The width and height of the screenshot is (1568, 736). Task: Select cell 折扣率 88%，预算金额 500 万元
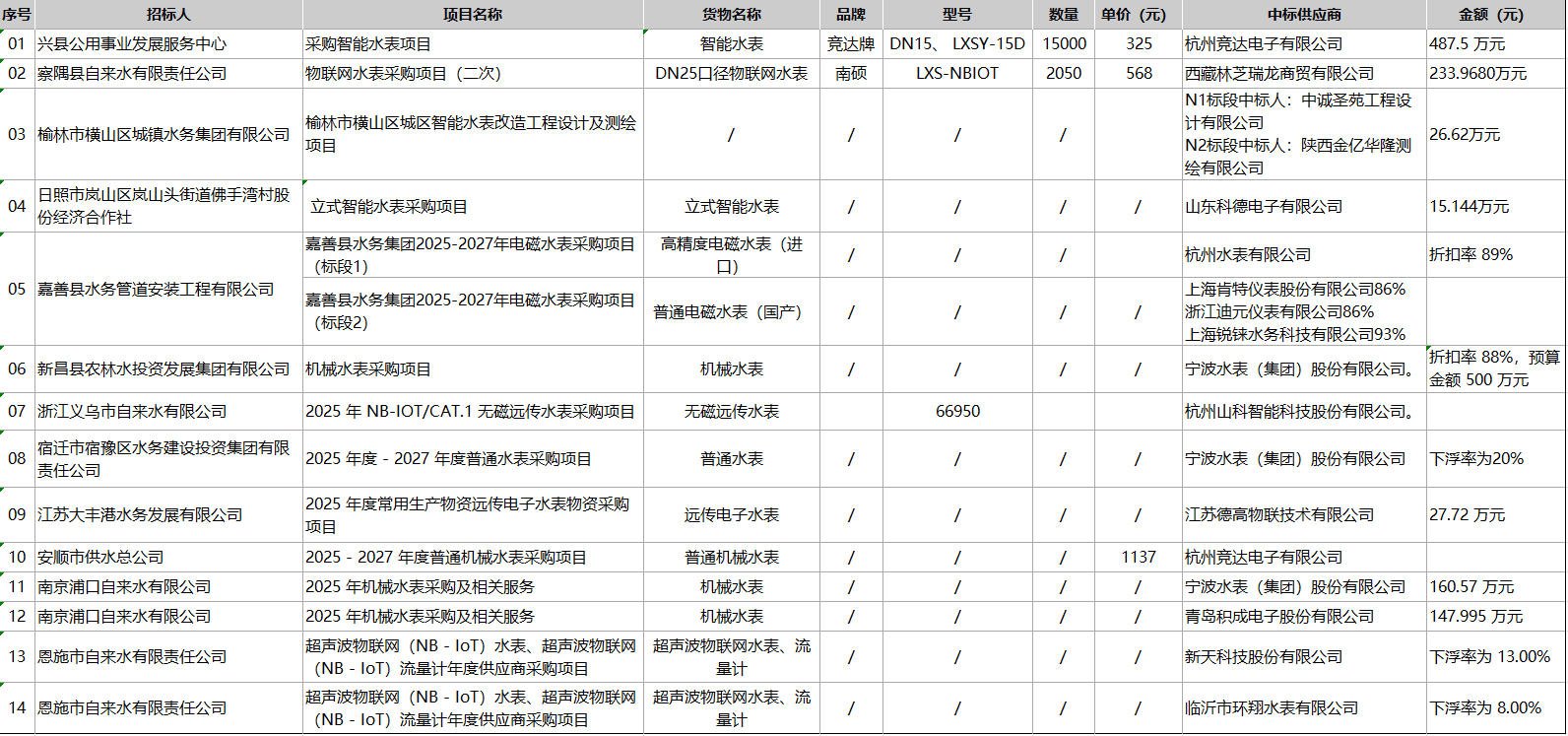click(x=1495, y=369)
